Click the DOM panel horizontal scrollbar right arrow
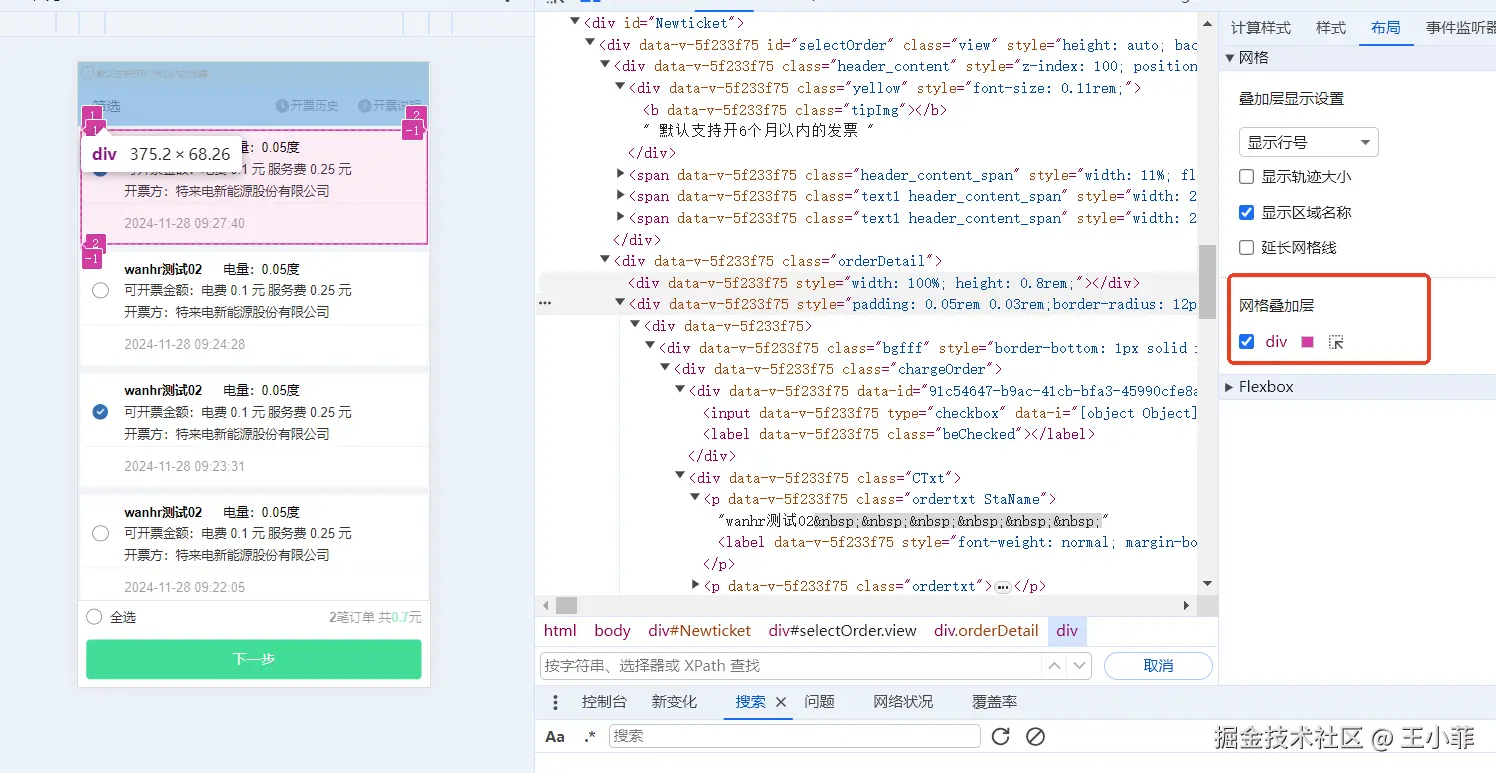This screenshot has width=1496, height=773. [1187, 605]
